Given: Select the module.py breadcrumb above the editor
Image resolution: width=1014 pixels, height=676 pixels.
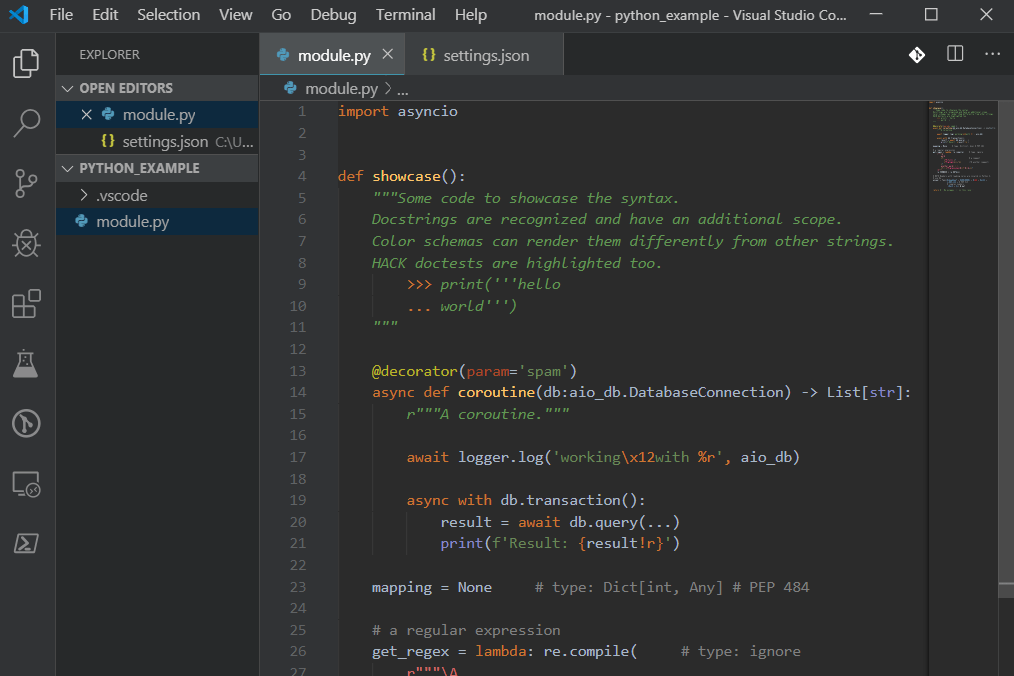Looking at the screenshot, I should [340, 88].
